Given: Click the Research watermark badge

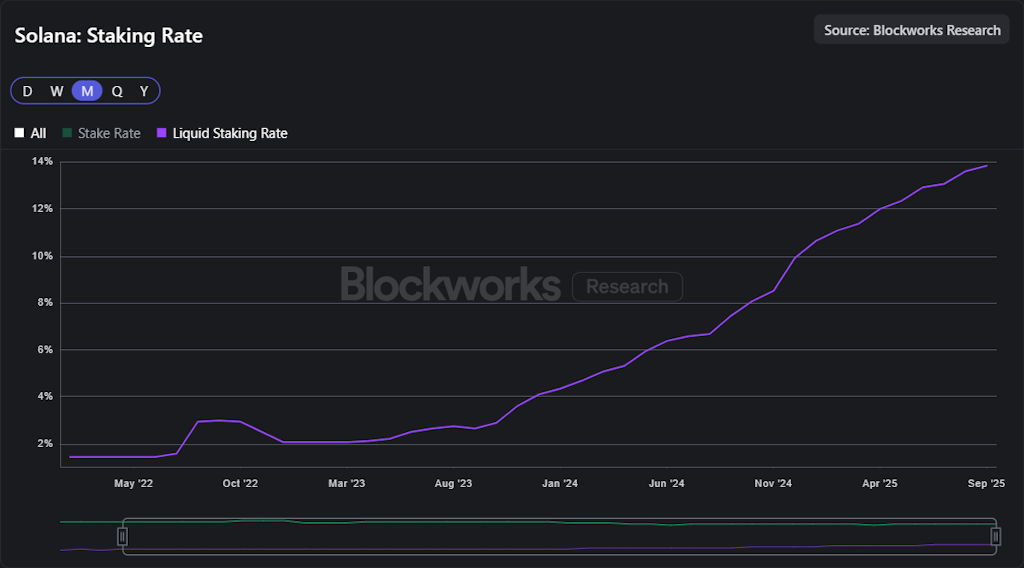Looking at the screenshot, I should click(x=627, y=287).
